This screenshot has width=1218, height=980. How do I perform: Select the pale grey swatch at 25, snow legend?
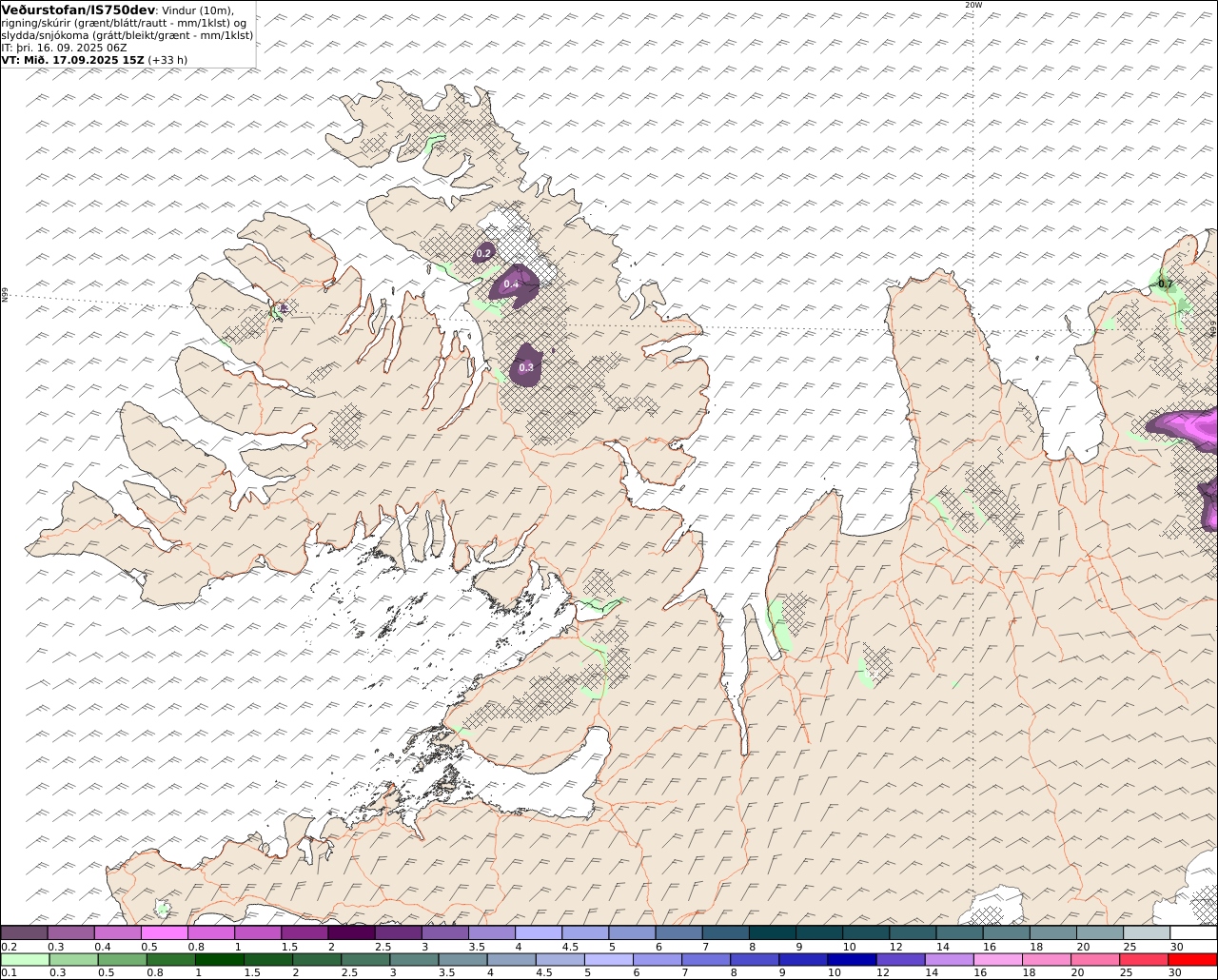coord(1147,932)
